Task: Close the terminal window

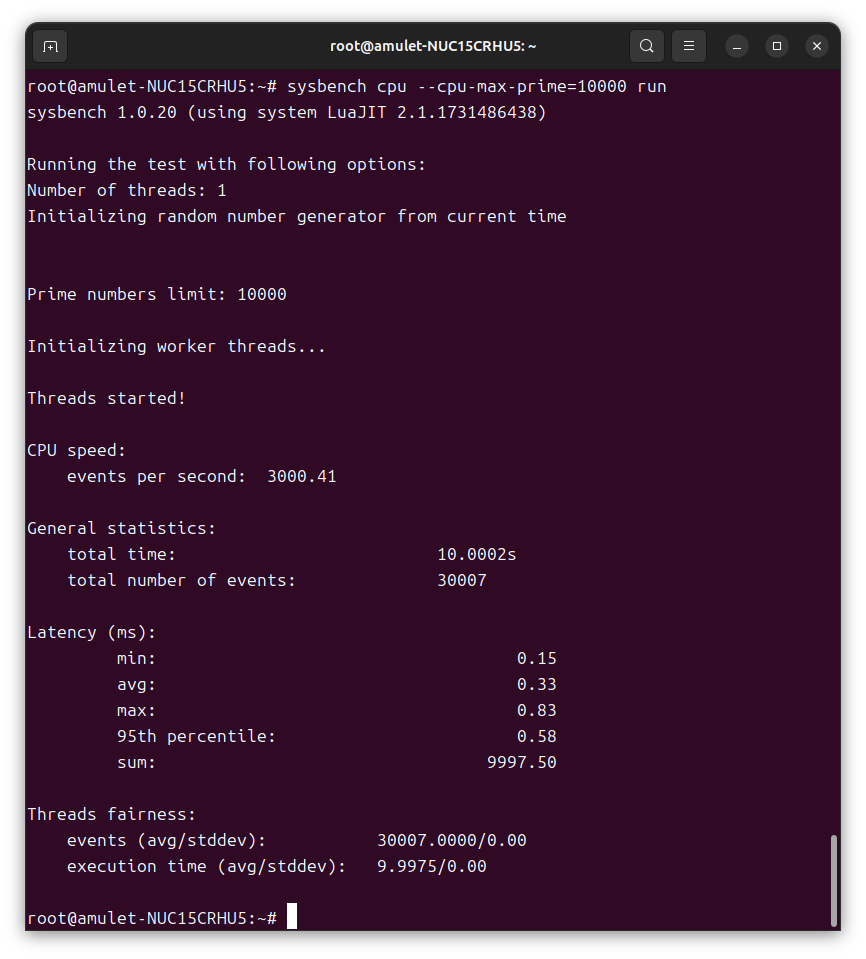Action: pyautogui.click(x=817, y=46)
